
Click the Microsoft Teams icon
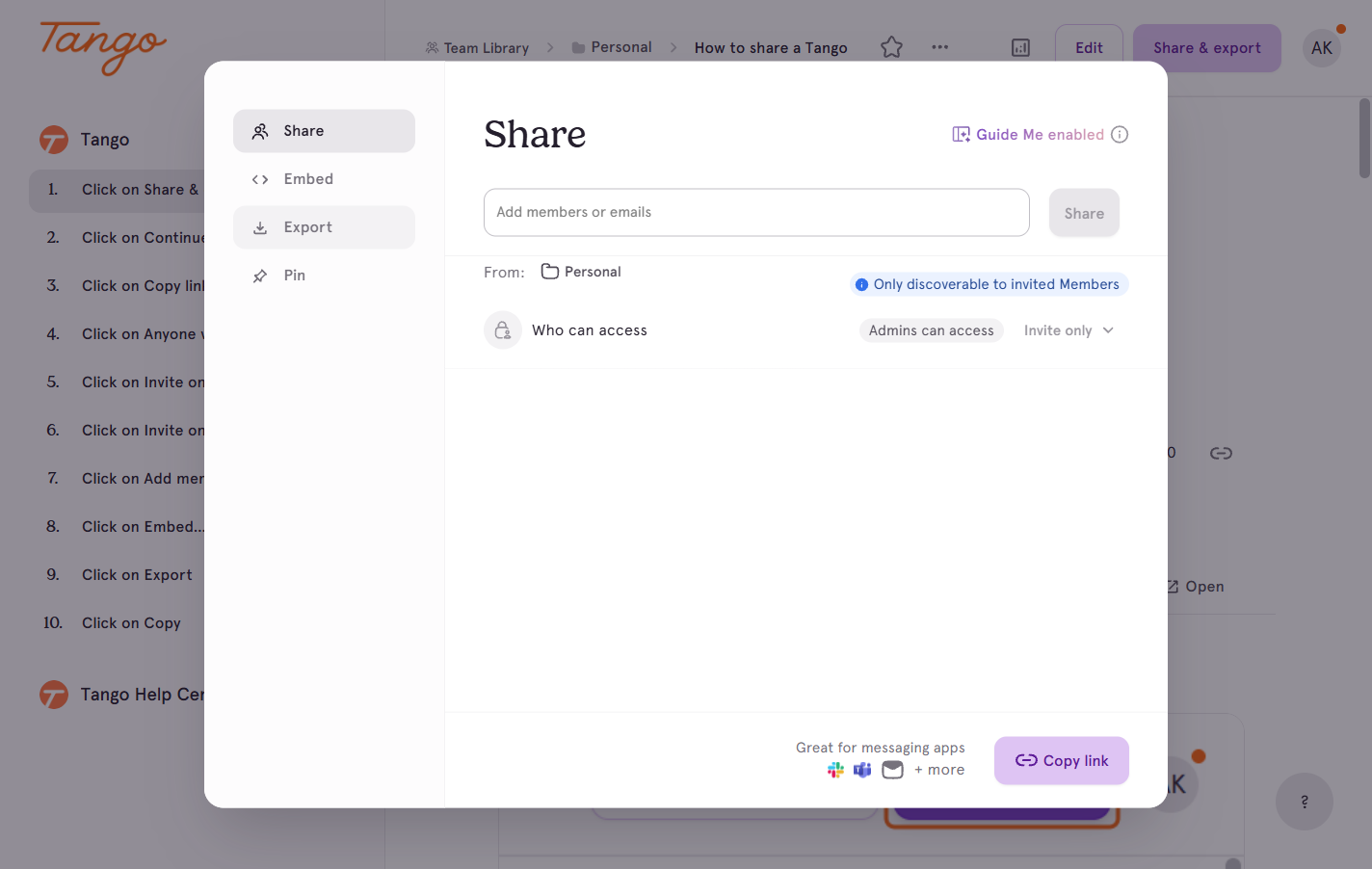click(x=862, y=770)
